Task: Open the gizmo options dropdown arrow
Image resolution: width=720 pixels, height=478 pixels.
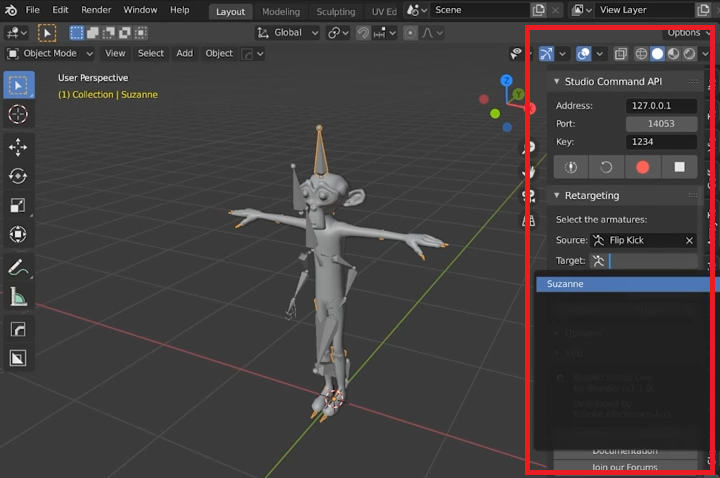Action: tap(562, 54)
